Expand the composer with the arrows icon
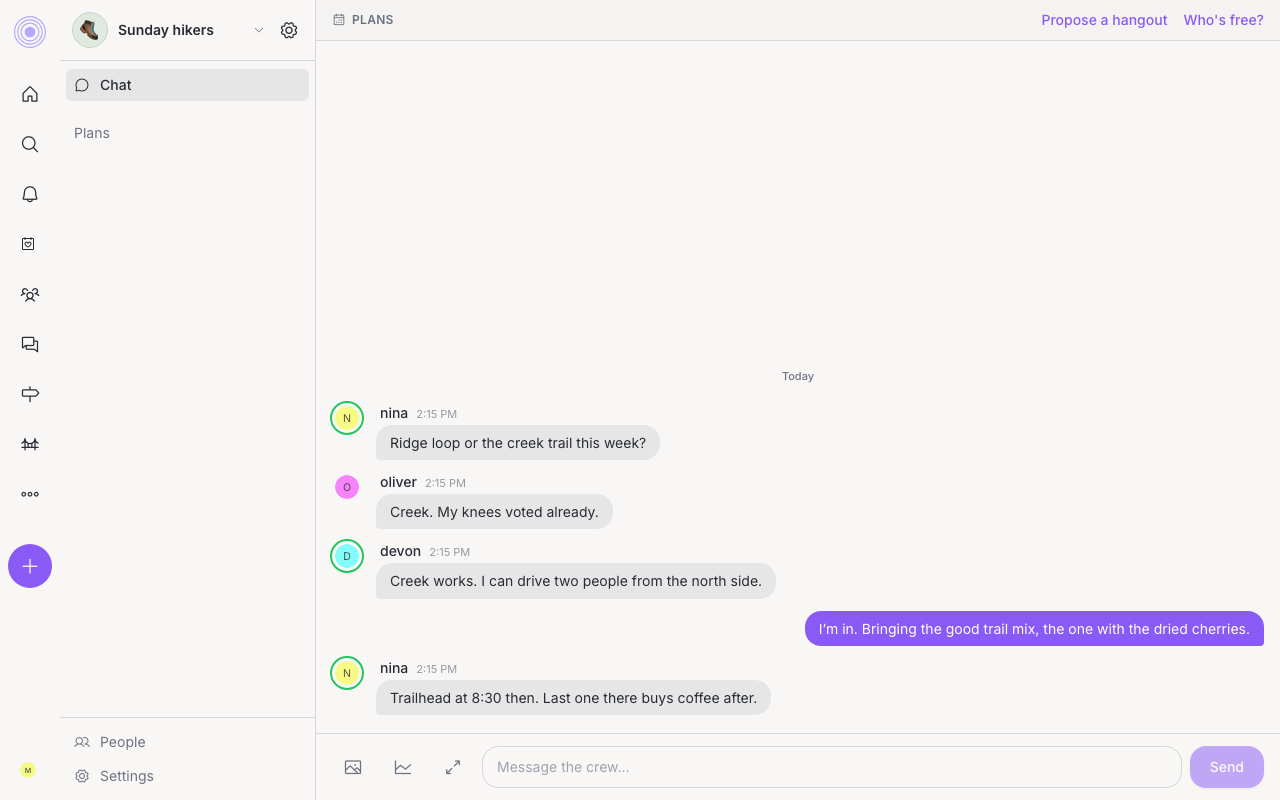 453,767
